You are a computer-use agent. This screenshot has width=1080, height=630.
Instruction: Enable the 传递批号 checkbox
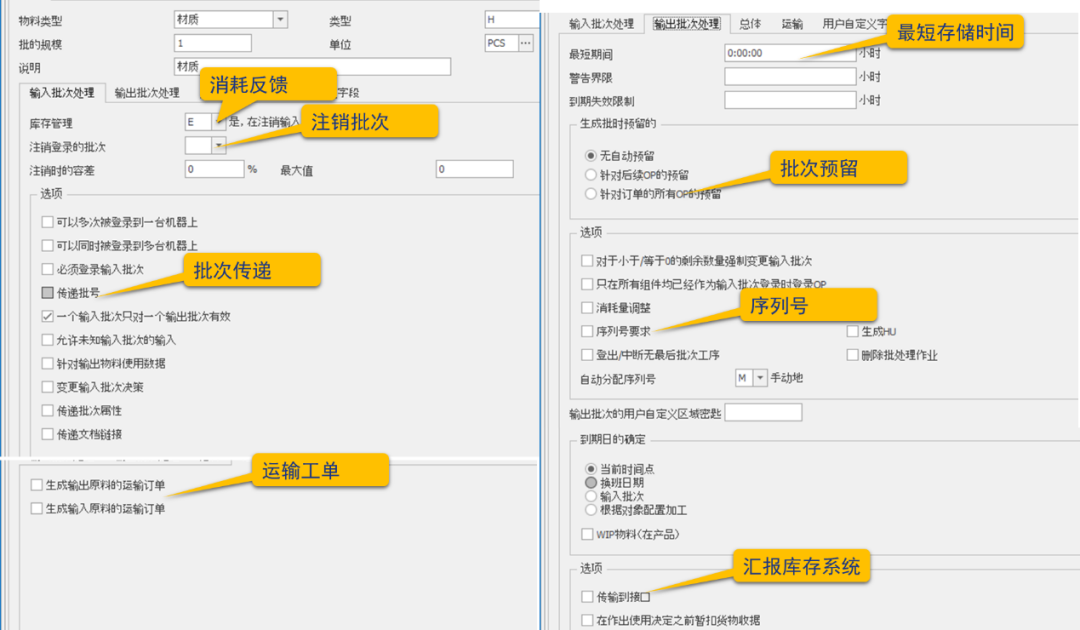pos(48,293)
